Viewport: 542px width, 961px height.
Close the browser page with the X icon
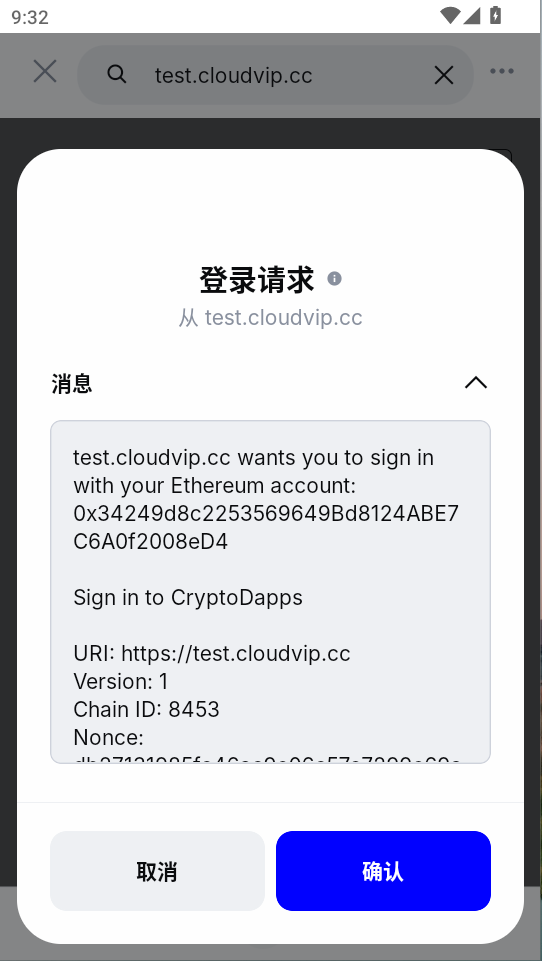[x=45, y=72]
